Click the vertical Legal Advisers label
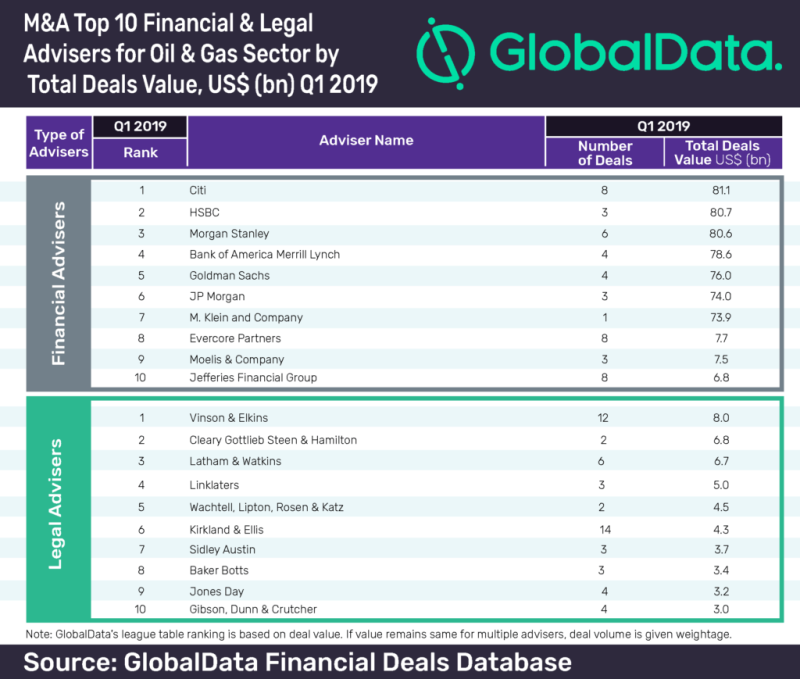Viewport: 800px width, 679px height. (58, 502)
